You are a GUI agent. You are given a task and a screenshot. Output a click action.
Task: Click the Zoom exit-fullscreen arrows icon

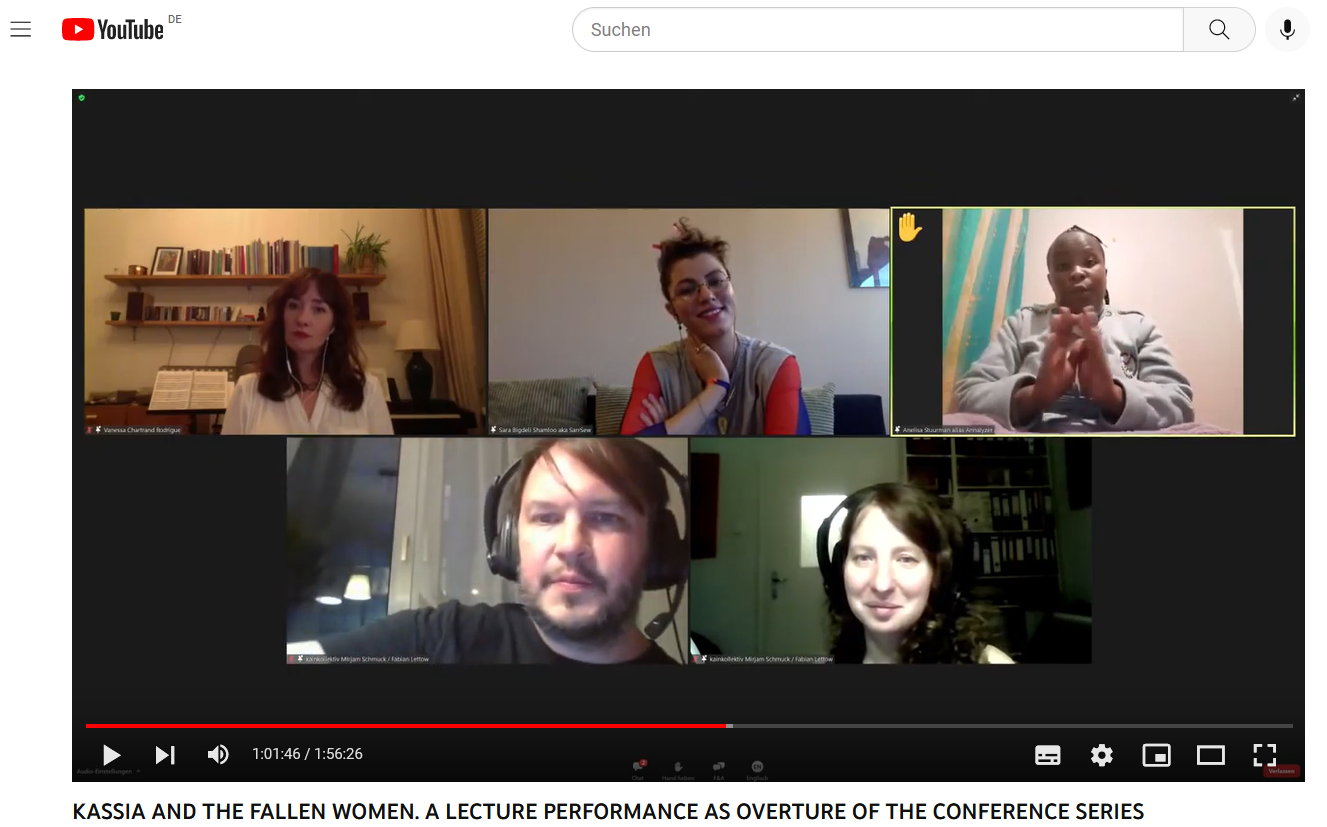click(1296, 97)
